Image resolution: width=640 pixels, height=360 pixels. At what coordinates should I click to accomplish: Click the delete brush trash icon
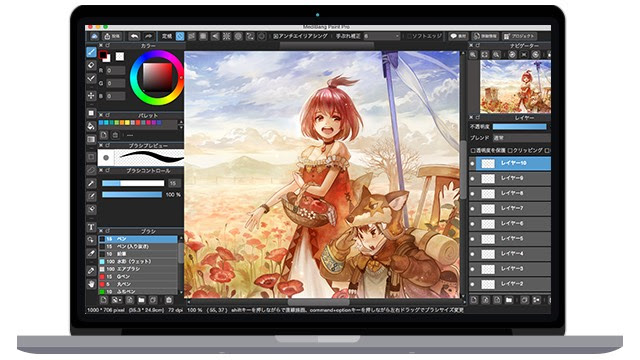(x=169, y=300)
